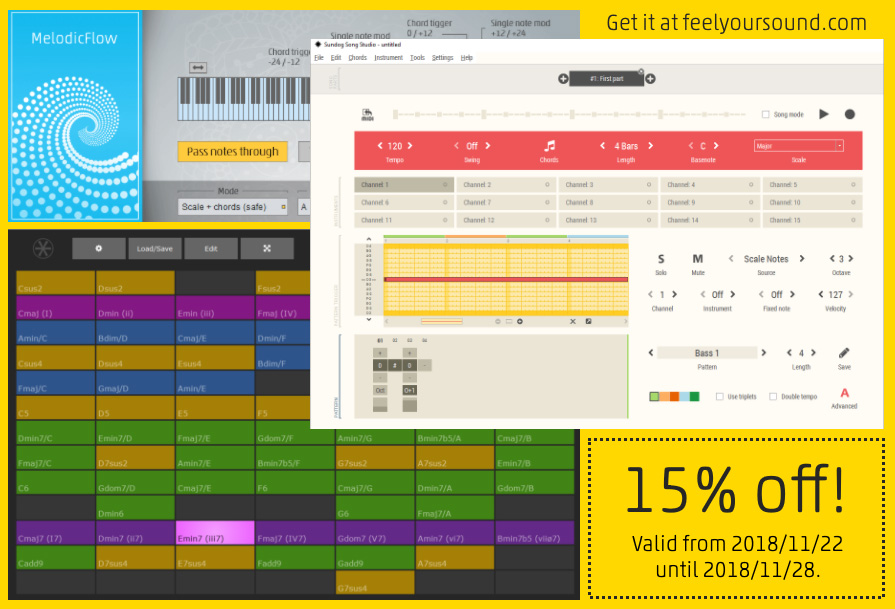The width and height of the screenshot is (895, 609).
Task: Decrease Tempo with the left arrow next to 120
Action: [380, 146]
